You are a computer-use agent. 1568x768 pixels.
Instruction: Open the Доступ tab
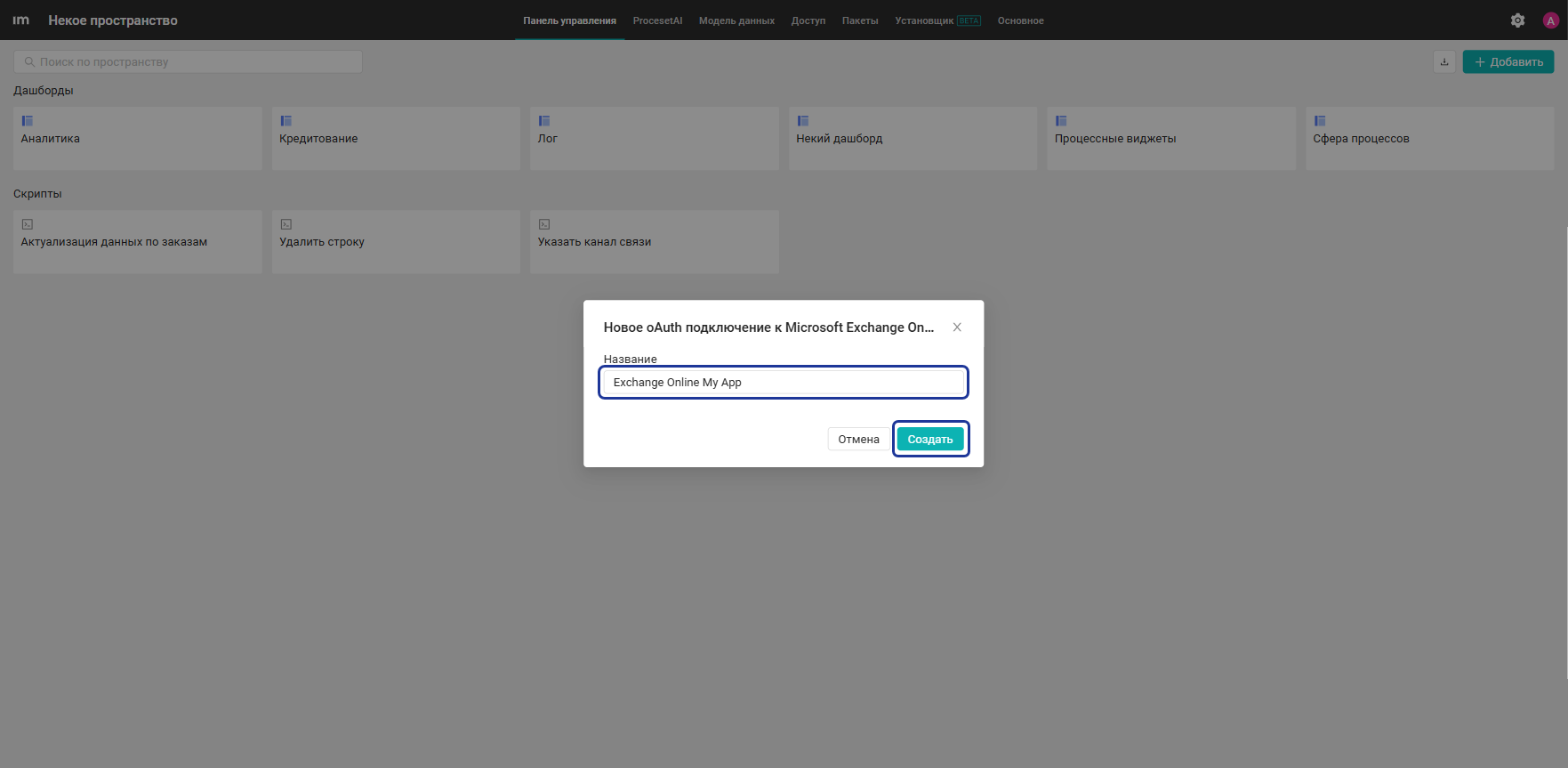click(x=808, y=20)
